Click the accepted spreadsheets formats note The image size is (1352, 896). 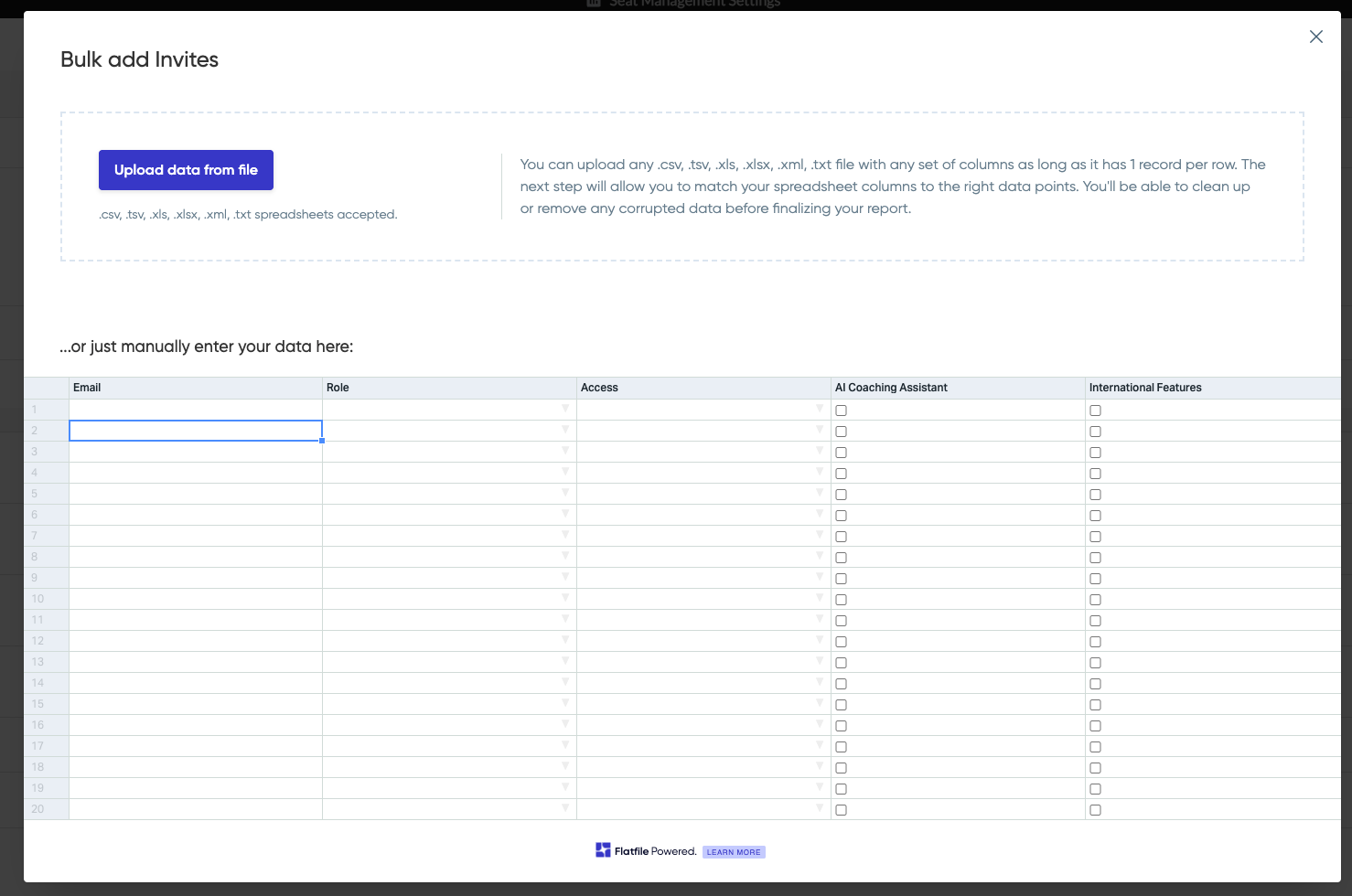(248, 214)
